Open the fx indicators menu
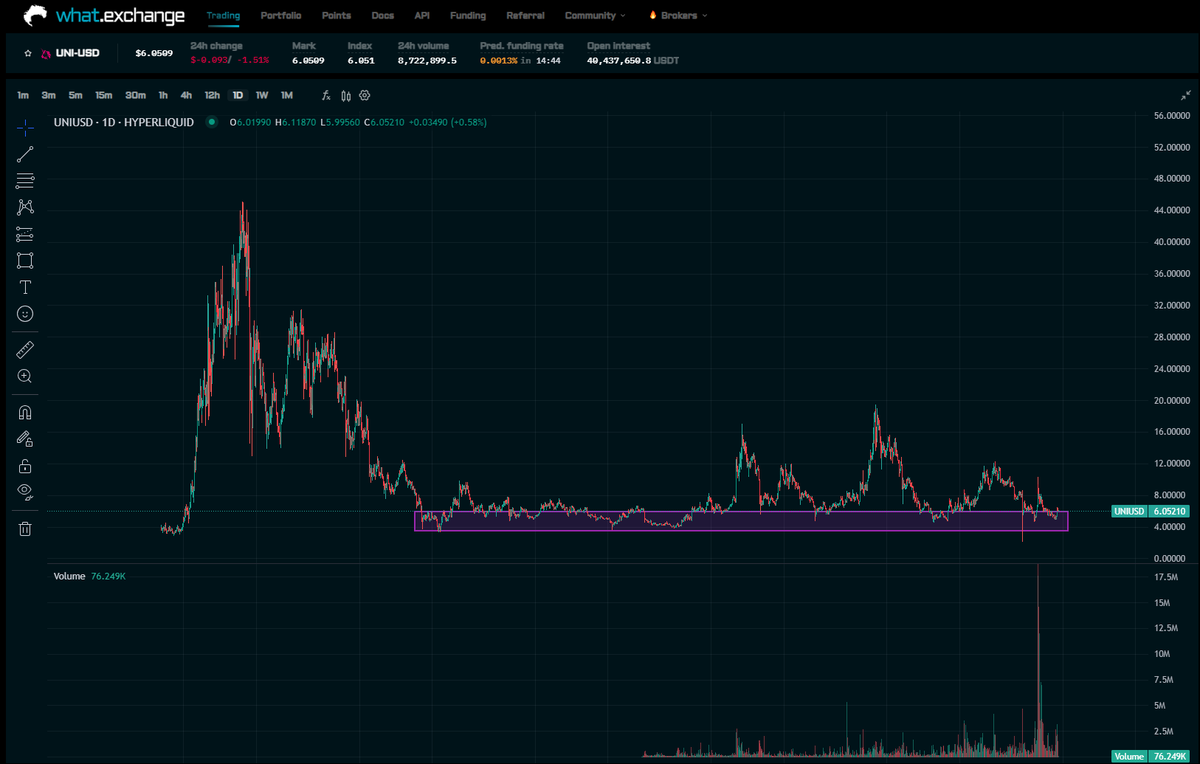Viewport: 1200px width, 764px height. click(x=326, y=96)
